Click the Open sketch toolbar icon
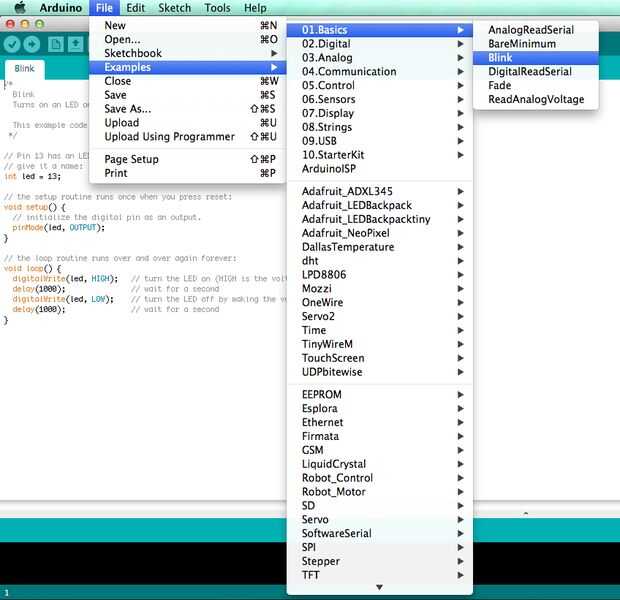The image size is (620, 600). click(76, 44)
